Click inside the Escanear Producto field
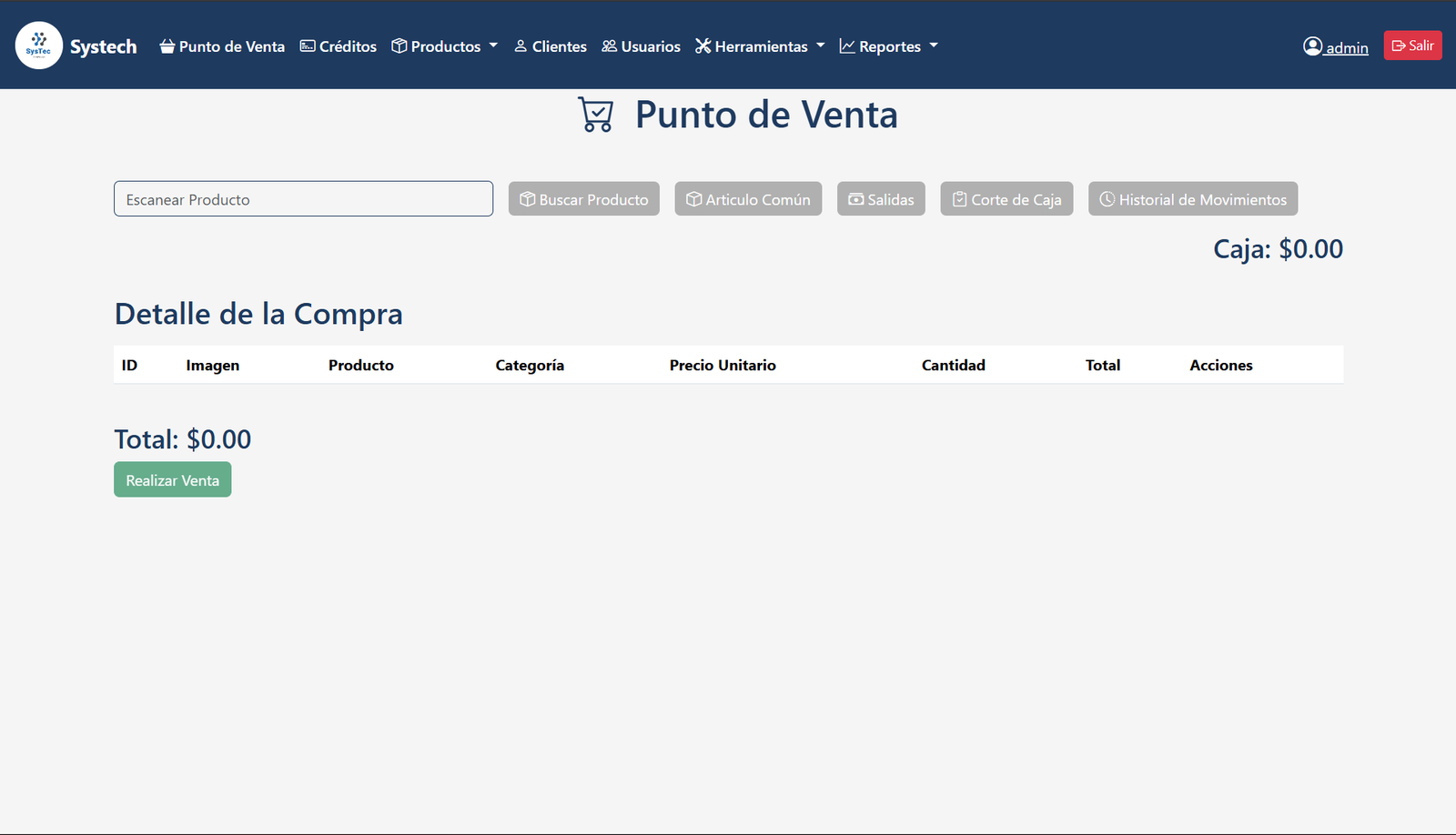 [x=303, y=198]
